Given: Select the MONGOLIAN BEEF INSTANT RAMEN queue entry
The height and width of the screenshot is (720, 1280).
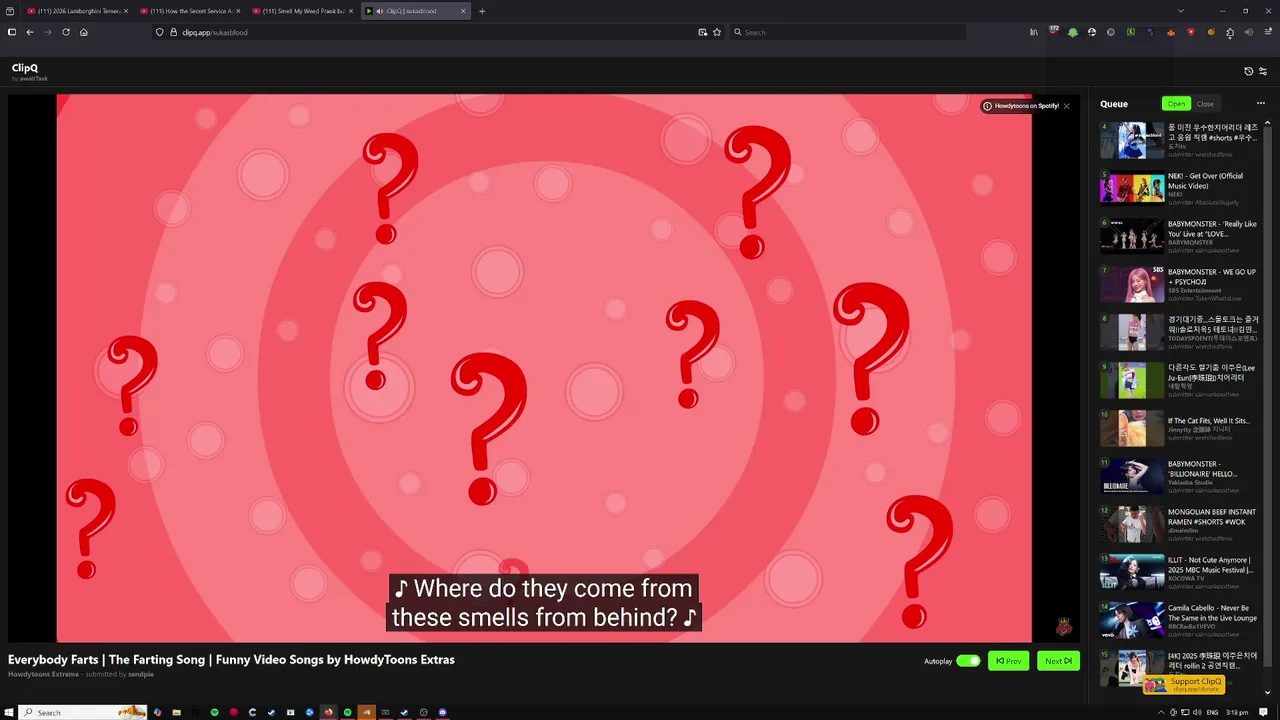Looking at the screenshot, I should pyautogui.click(x=1180, y=524).
